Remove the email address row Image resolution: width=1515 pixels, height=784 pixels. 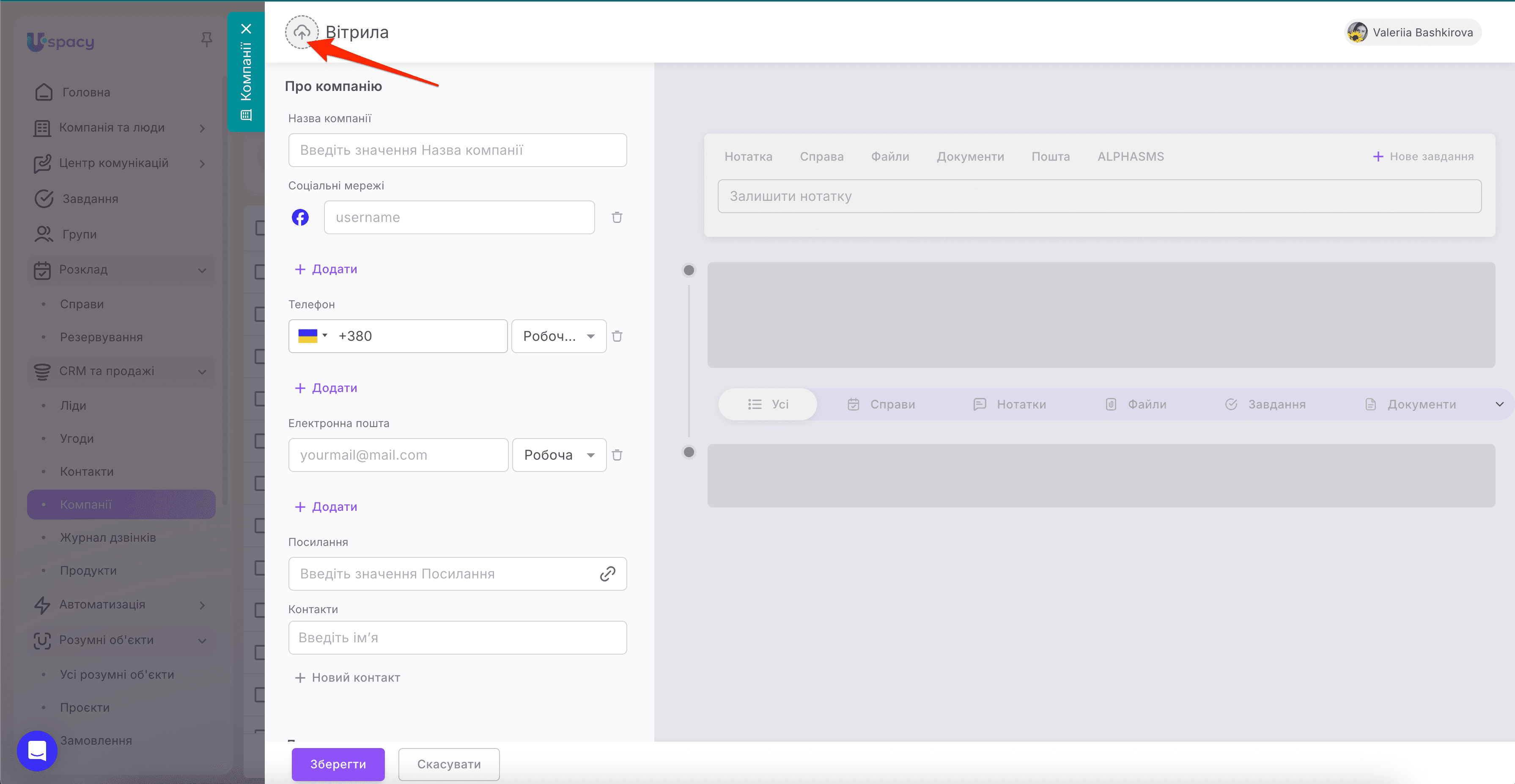click(x=616, y=455)
